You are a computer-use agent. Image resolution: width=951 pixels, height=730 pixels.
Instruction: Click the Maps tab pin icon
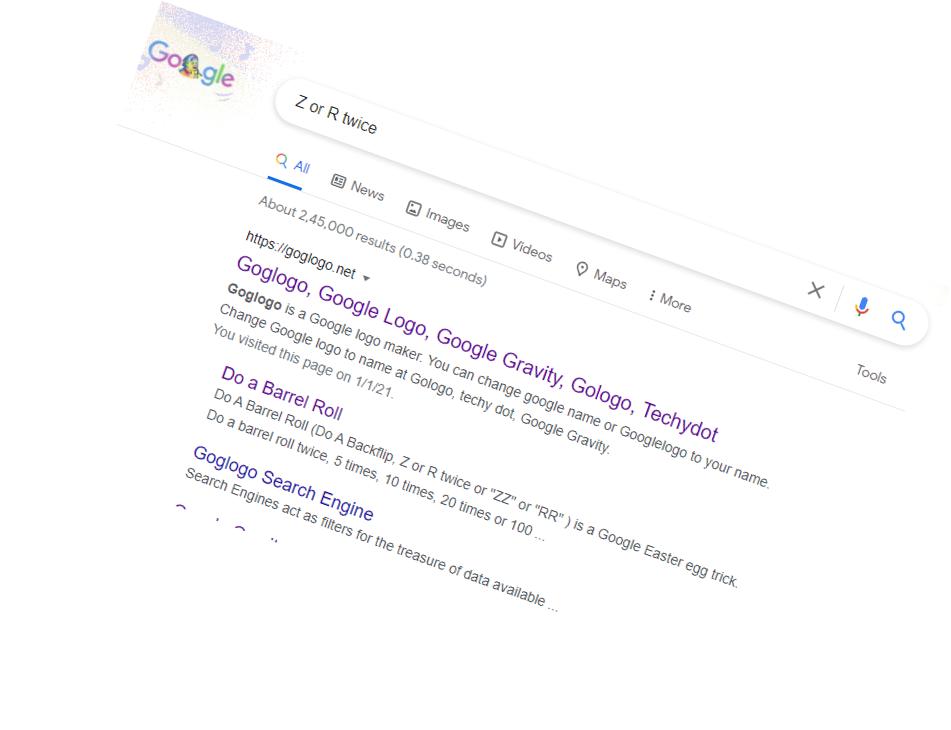[x=582, y=269]
